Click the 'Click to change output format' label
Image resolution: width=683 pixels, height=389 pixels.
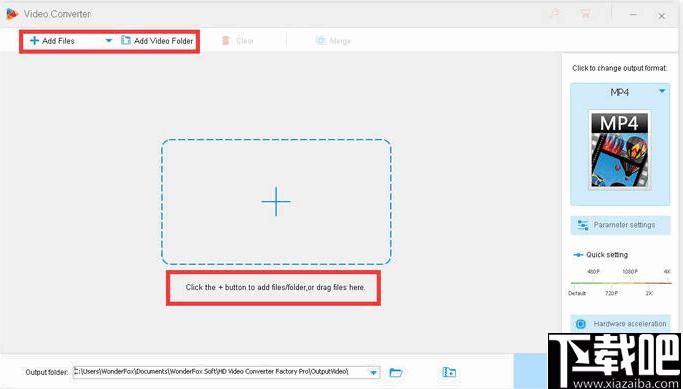(619, 68)
